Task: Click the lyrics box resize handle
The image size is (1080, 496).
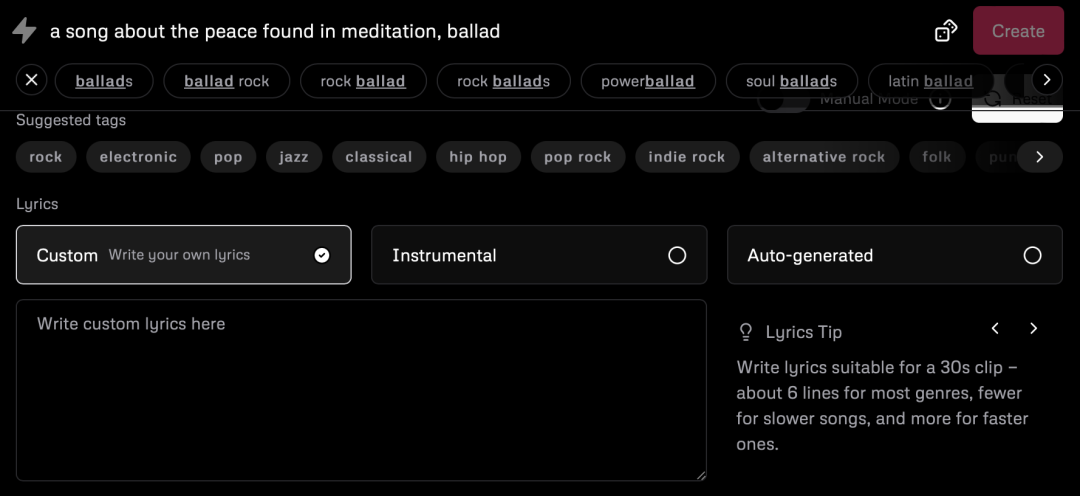Action: point(701,475)
